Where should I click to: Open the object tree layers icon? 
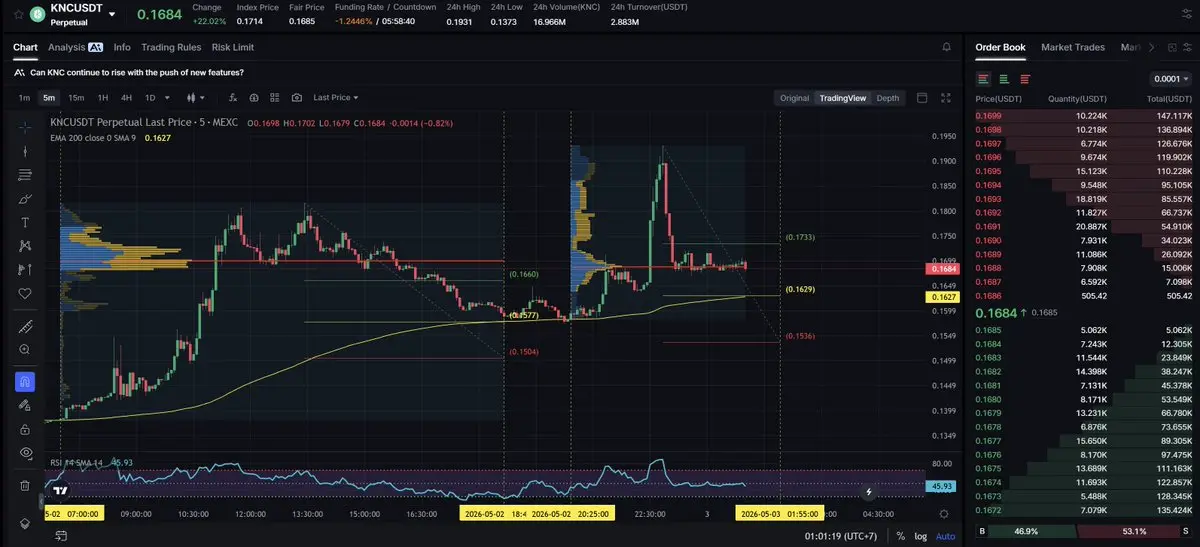pyautogui.click(x=25, y=523)
